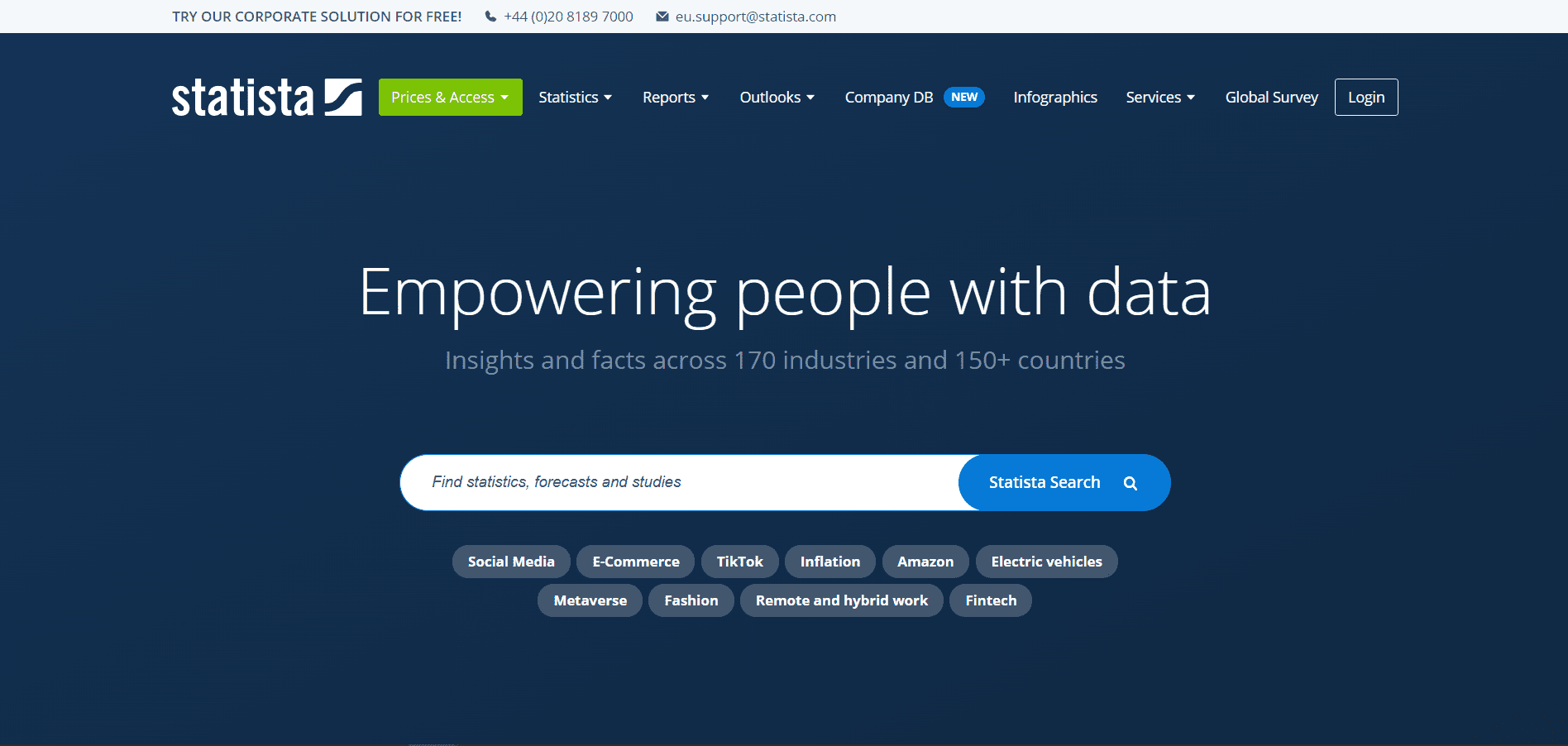Image resolution: width=1568 pixels, height=746 pixels.
Task: Expand the Reports dropdown
Action: tap(675, 98)
